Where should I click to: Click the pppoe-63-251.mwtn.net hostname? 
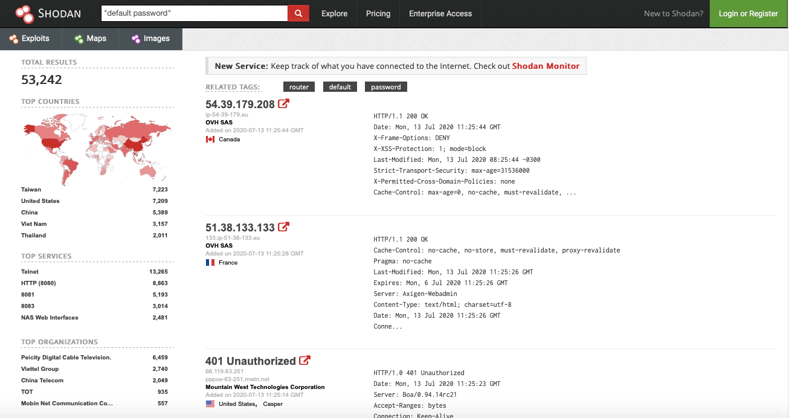(x=238, y=379)
